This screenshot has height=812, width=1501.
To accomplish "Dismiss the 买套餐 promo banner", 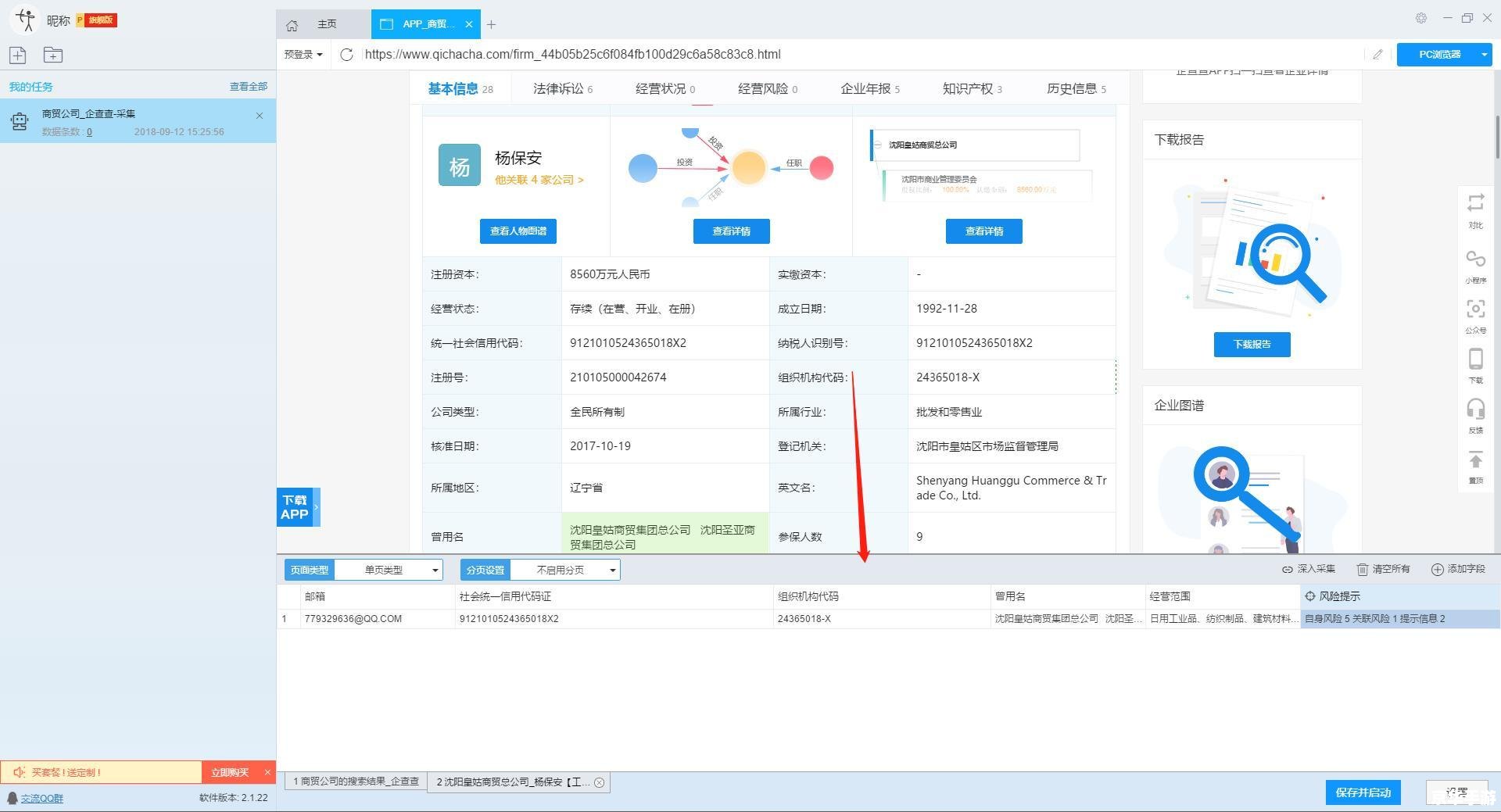I will (267, 772).
